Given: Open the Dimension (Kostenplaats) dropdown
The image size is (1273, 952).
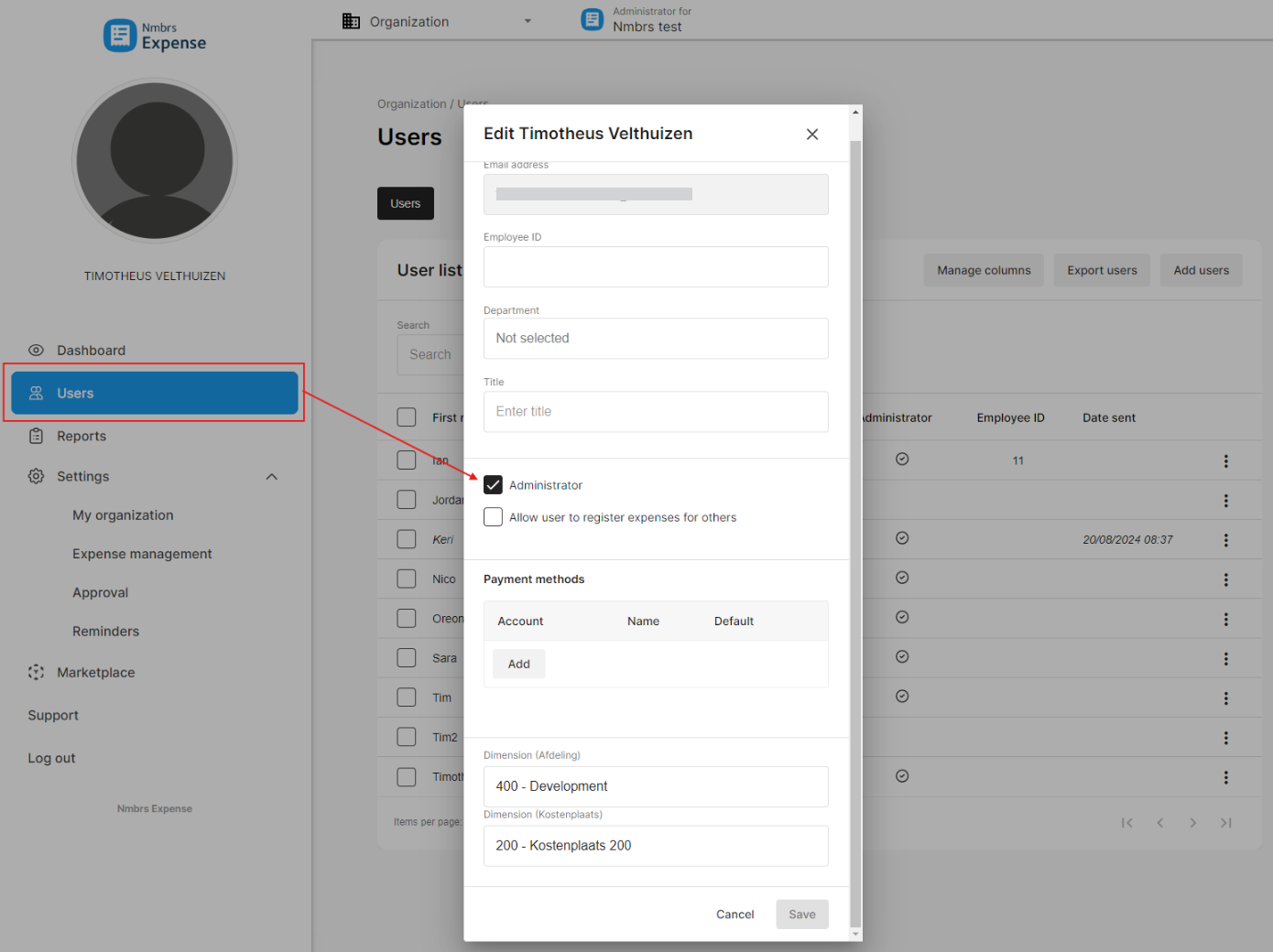Looking at the screenshot, I should click(x=656, y=846).
